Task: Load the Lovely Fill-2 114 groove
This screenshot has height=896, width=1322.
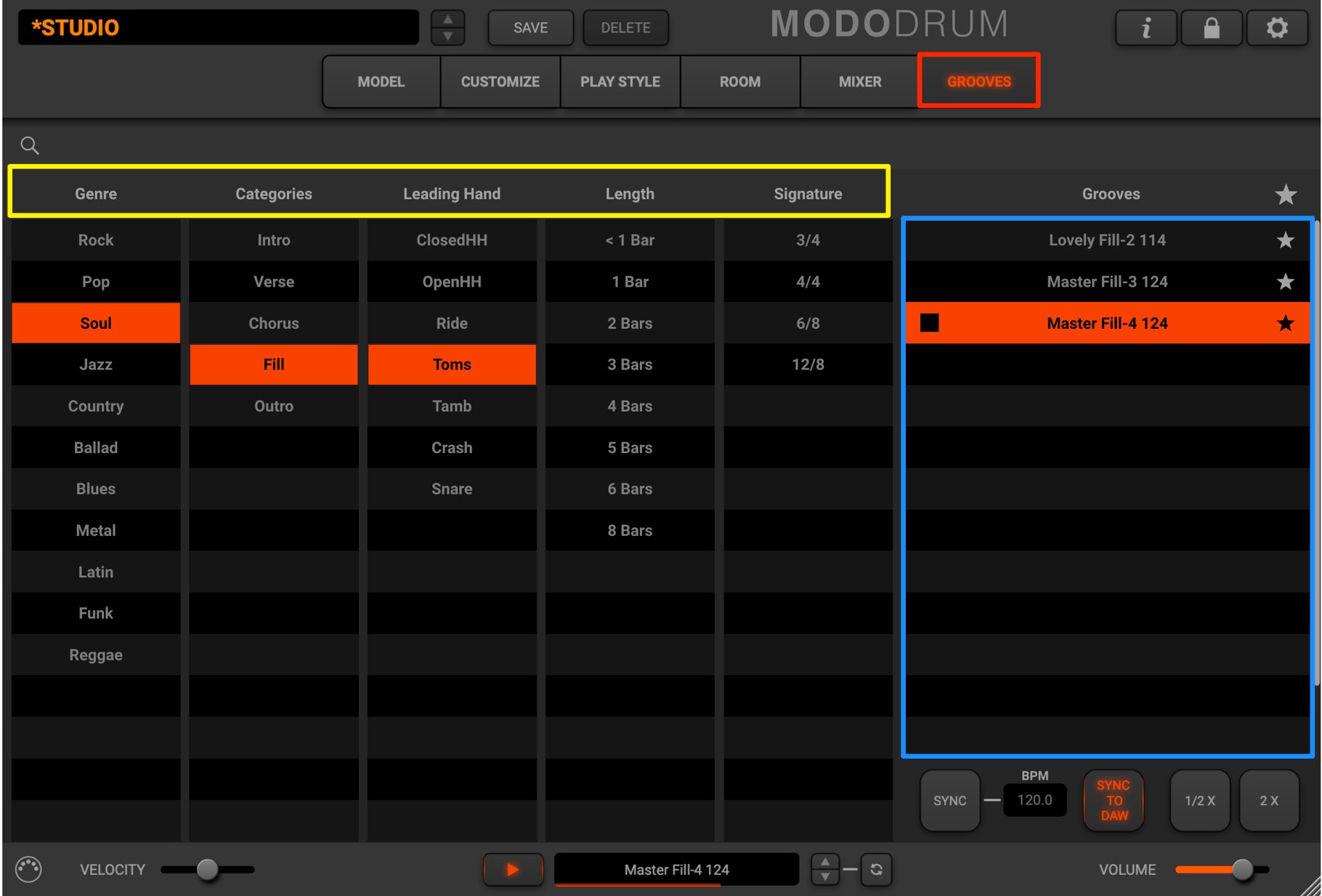Action: [1107, 240]
